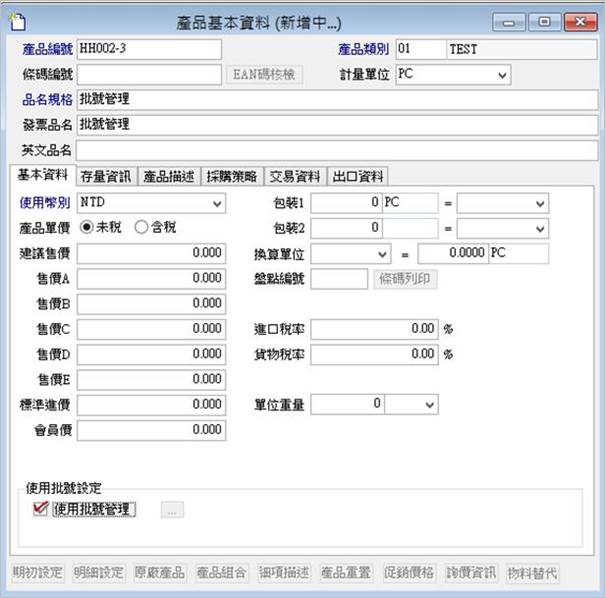
Task: Open the 出口資料 tab
Action: tap(357, 177)
